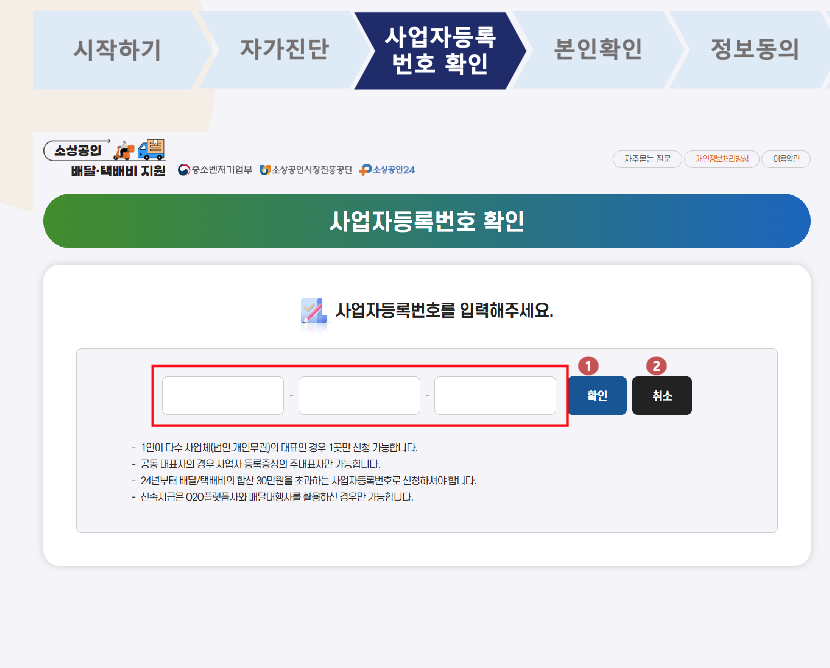Screen dimensions: 830x668
Task: Open the 이용약관 button
Action: [786, 159]
